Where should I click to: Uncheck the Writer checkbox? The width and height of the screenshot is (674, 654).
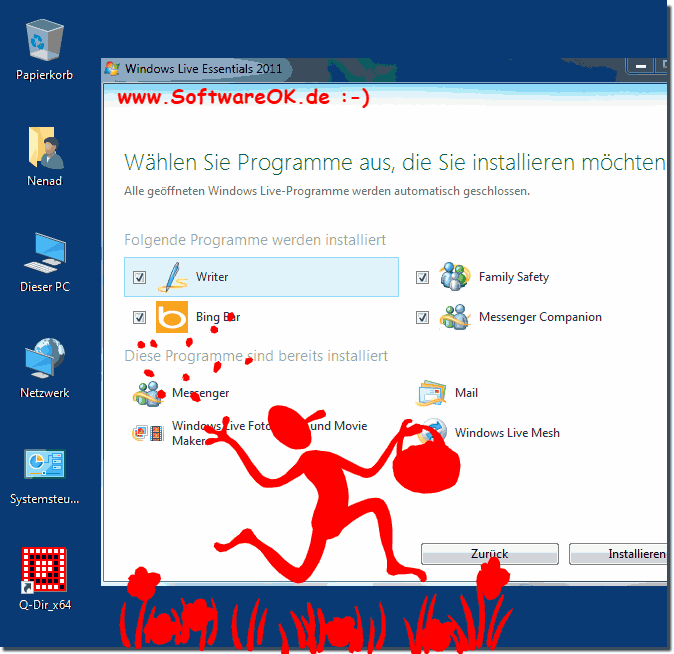click(139, 277)
